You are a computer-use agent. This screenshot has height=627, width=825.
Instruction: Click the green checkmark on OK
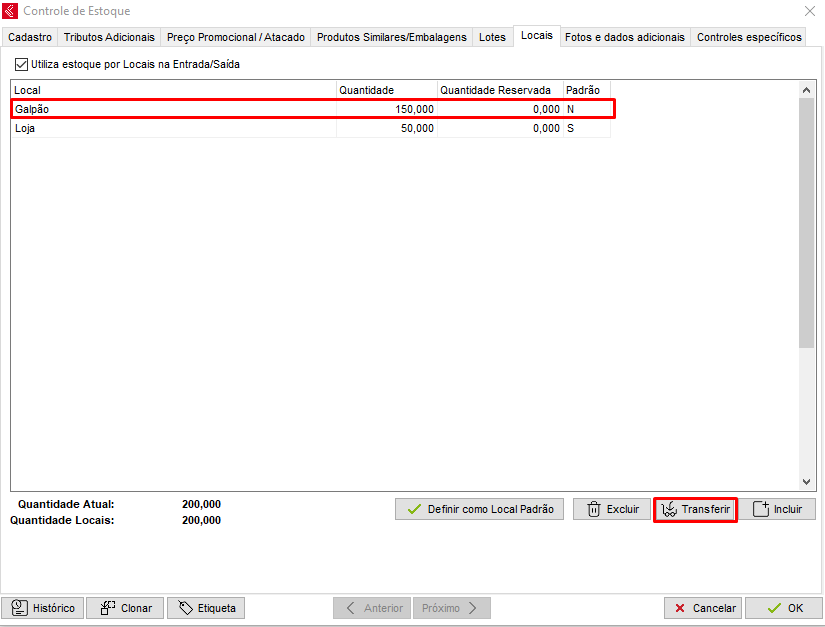tap(773, 608)
